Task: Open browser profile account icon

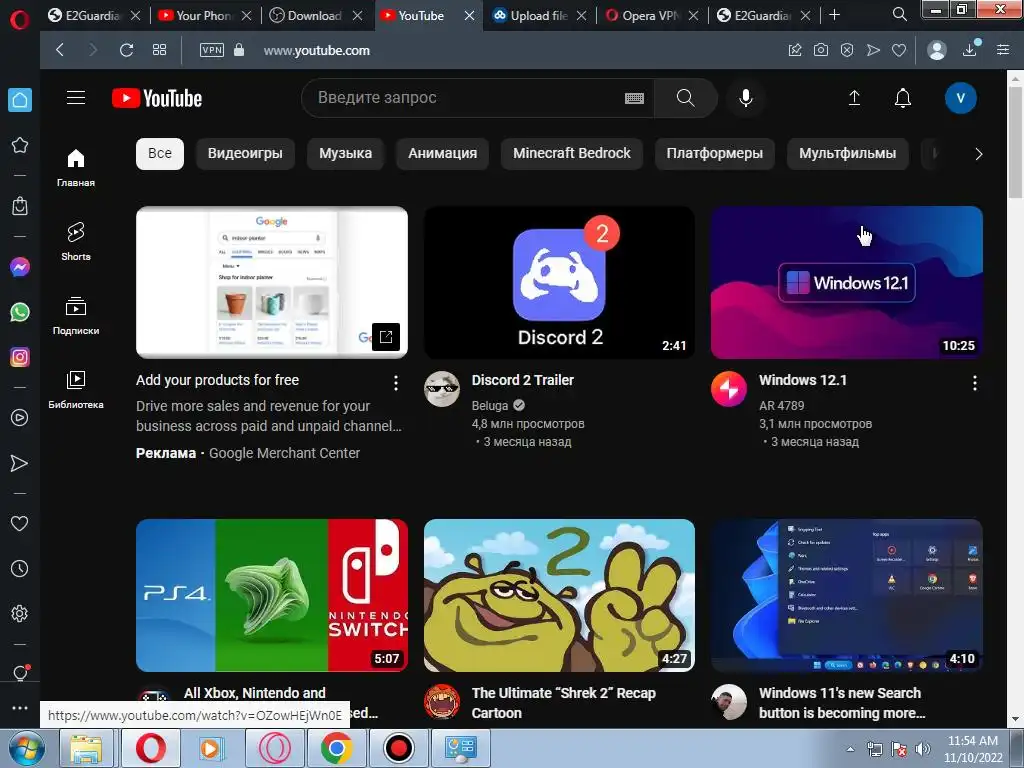Action: (936, 50)
